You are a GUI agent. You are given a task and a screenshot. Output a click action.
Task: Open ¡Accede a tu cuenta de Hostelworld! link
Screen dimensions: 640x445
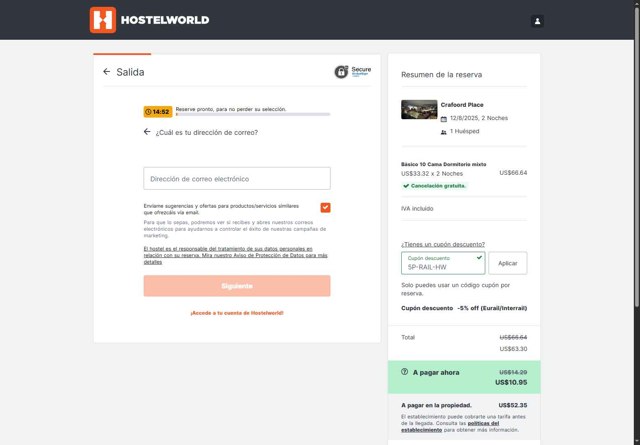[237, 313]
